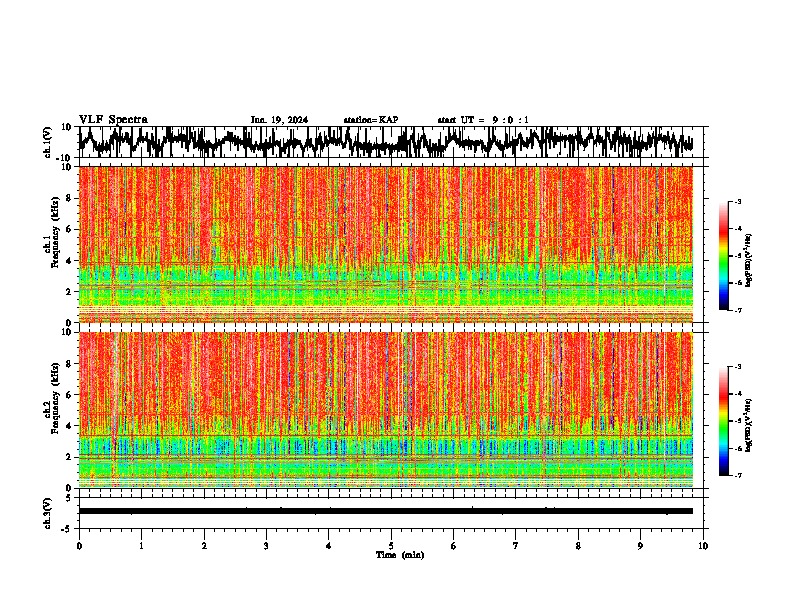Click the time axis tick label "9"

pyautogui.click(x=640, y=546)
